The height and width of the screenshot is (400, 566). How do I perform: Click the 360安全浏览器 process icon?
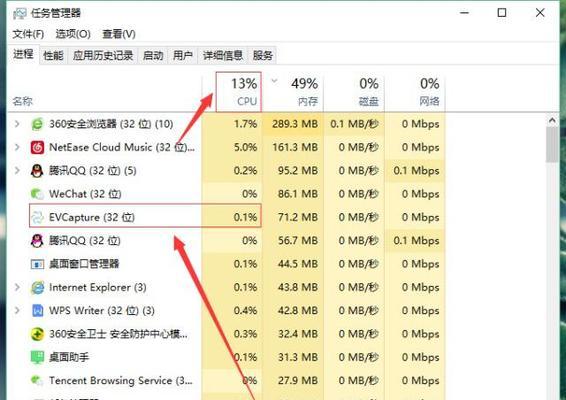point(37,124)
